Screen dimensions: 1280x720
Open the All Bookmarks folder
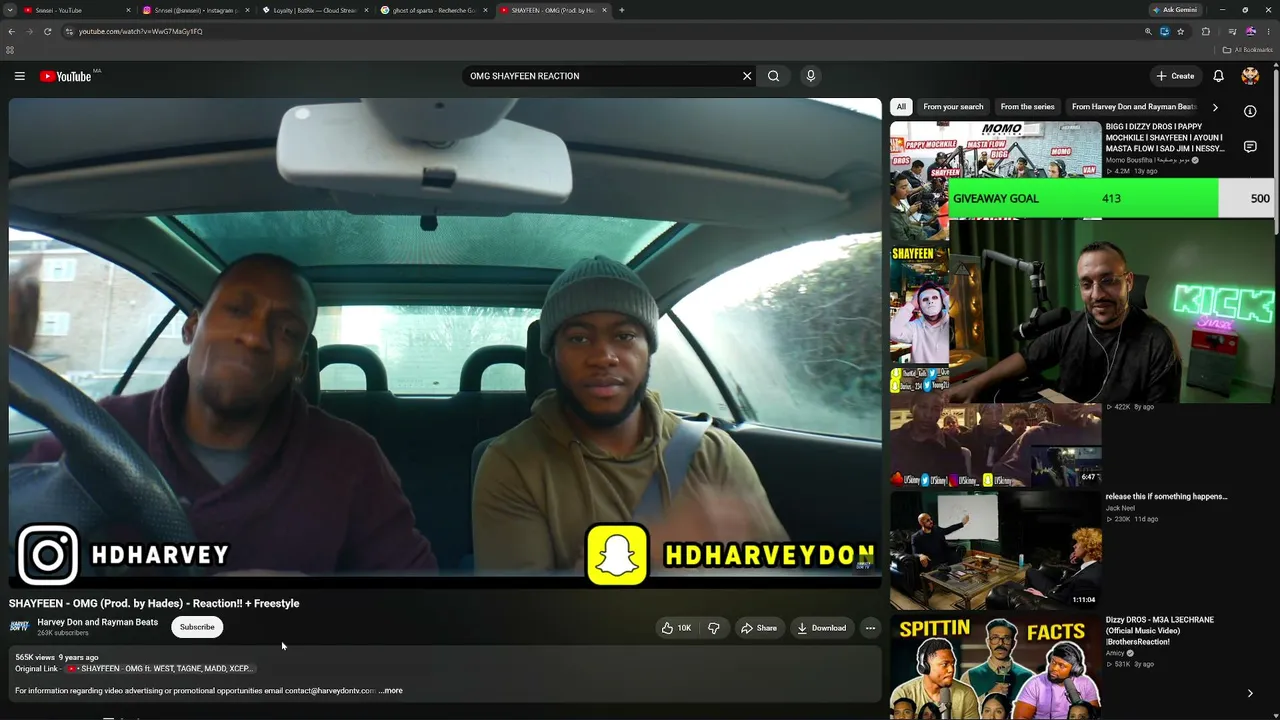pyautogui.click(x=1248, y=50)
